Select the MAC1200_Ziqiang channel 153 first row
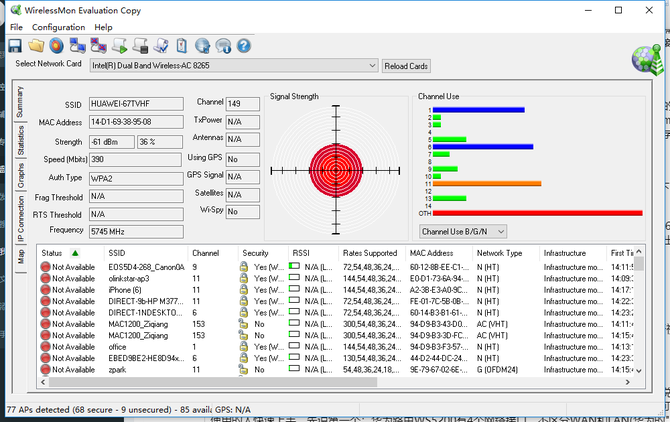 pos(140,323)
